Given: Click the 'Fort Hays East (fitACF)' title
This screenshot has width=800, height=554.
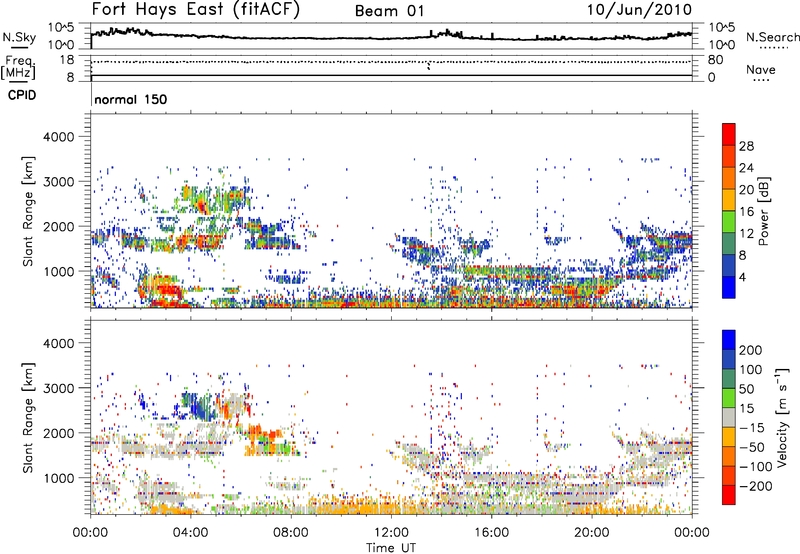Looking at the screenshot, I should coord(195,9).
